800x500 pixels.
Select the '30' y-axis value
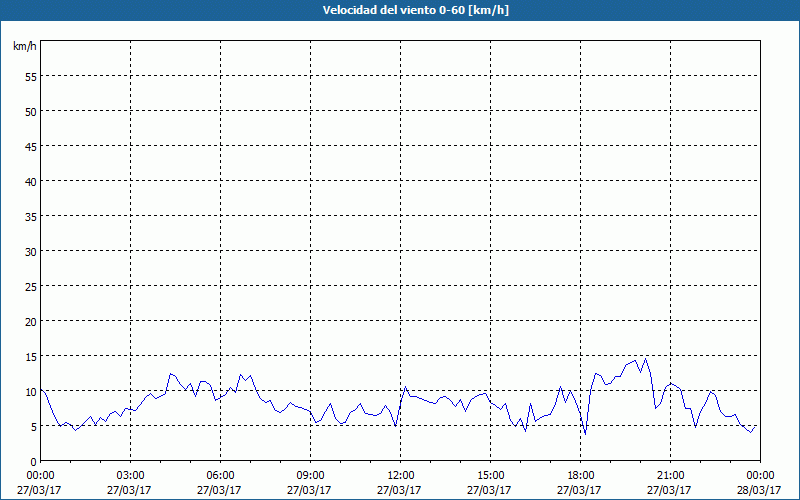(31, 252)
